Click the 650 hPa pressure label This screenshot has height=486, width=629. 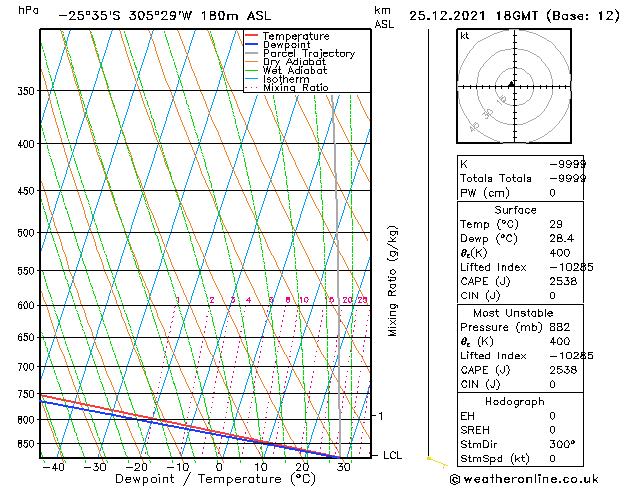(x=26, y=338)
